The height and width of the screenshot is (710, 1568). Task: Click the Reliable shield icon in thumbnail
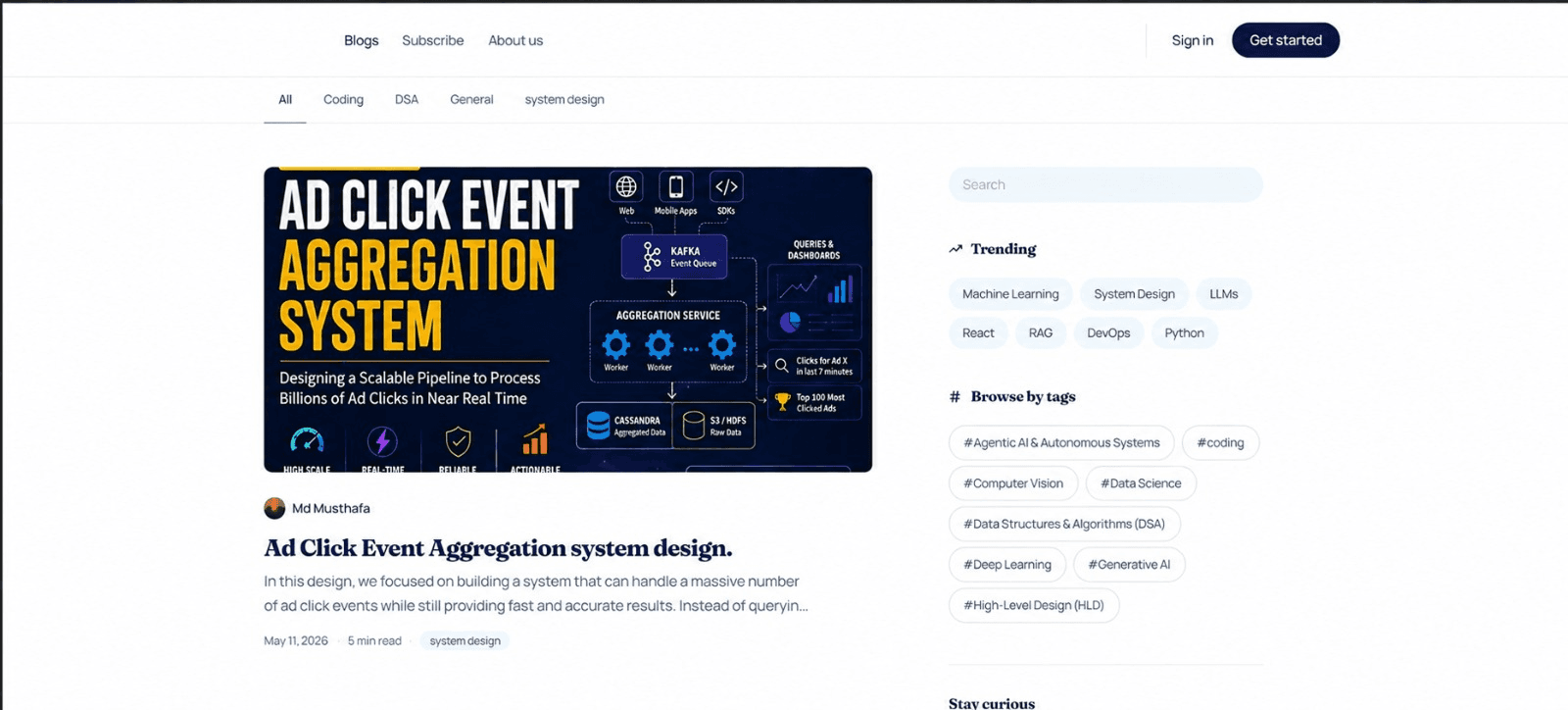coord(458,441)
